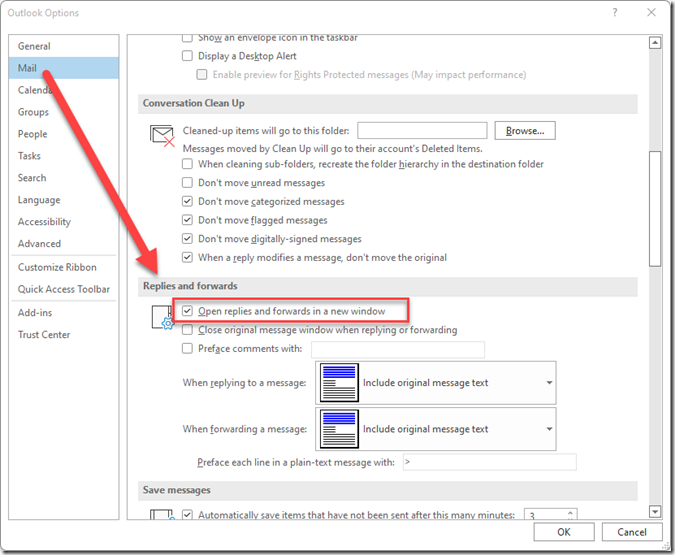Enable Close original message window when replying

187,330
